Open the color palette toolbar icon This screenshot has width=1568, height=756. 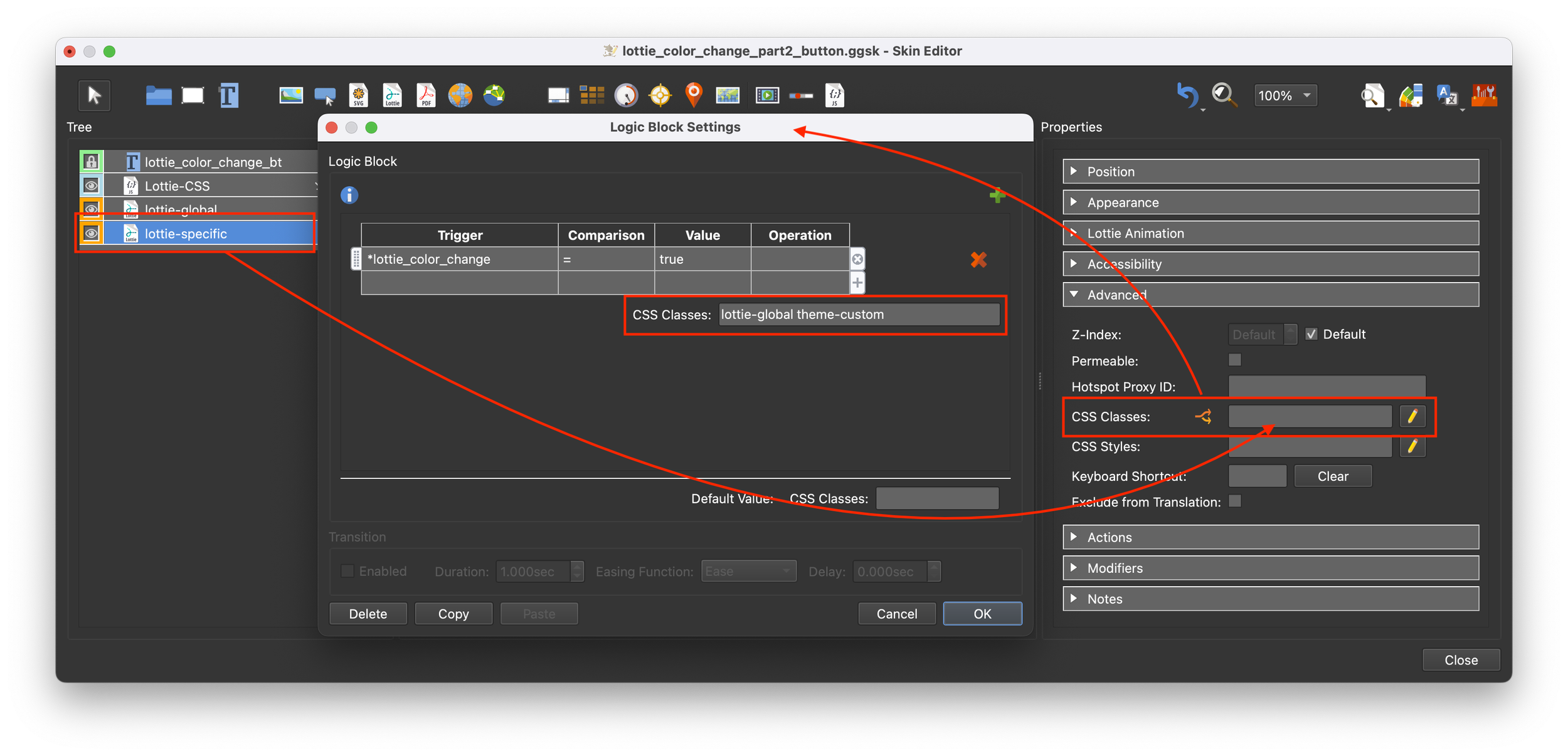(1411, 95)
